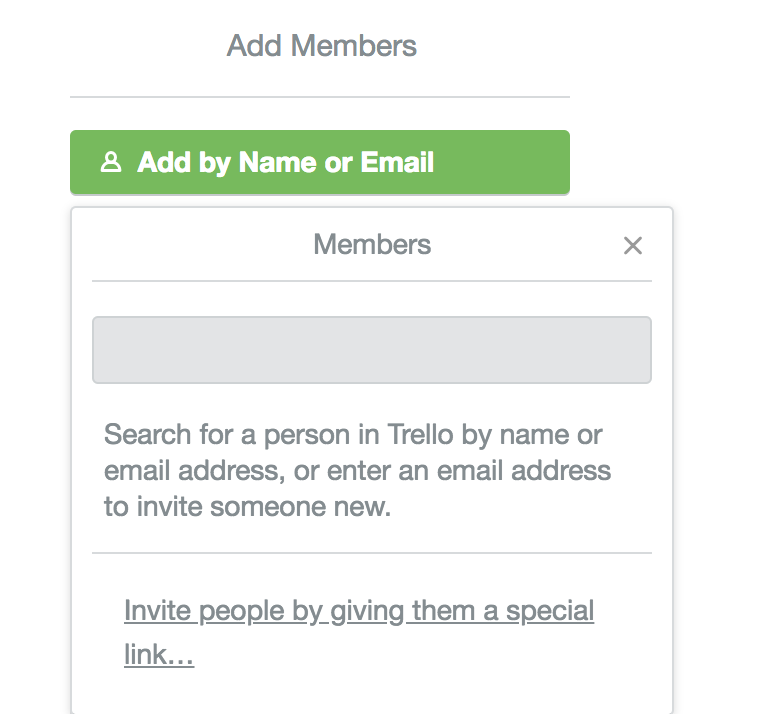Click the Members popup title
The width and height of the screenshot is (778, 714).
372,245
